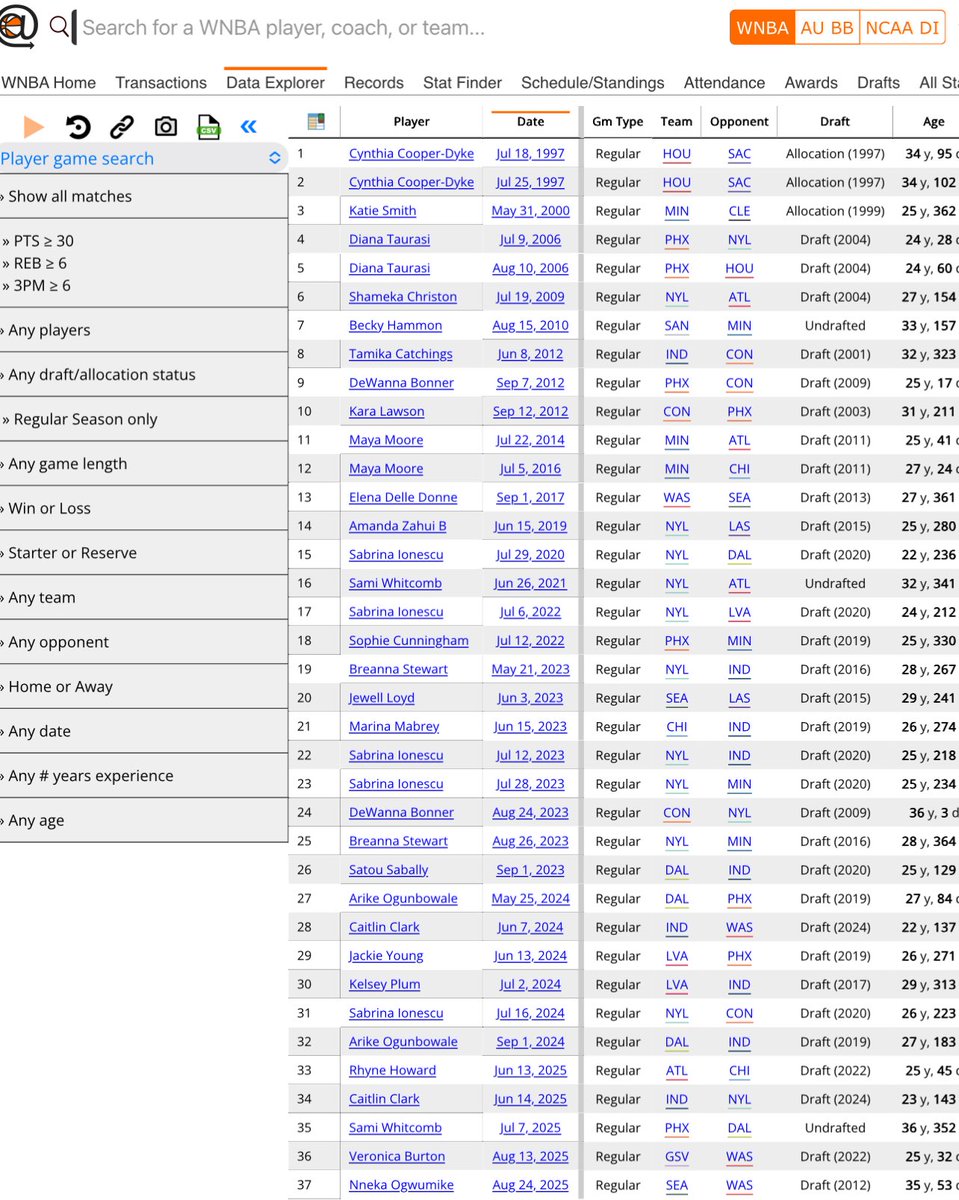Click the site logo icon

pyautogui.click(x=18, y=27)
